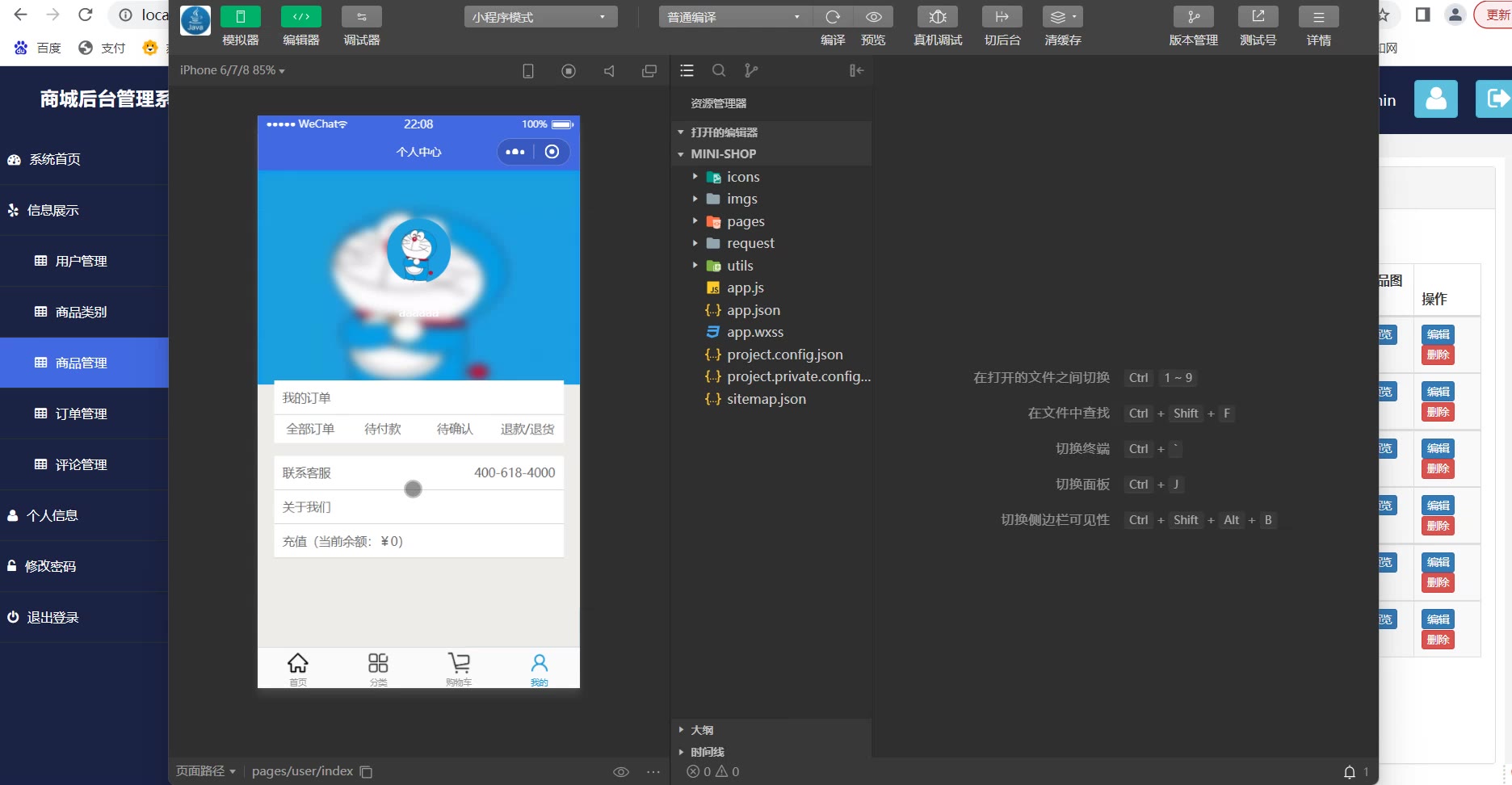This screenshot has height=785, width=1512.
Task: Open the project.config.json file
Action: pos(771,355)
